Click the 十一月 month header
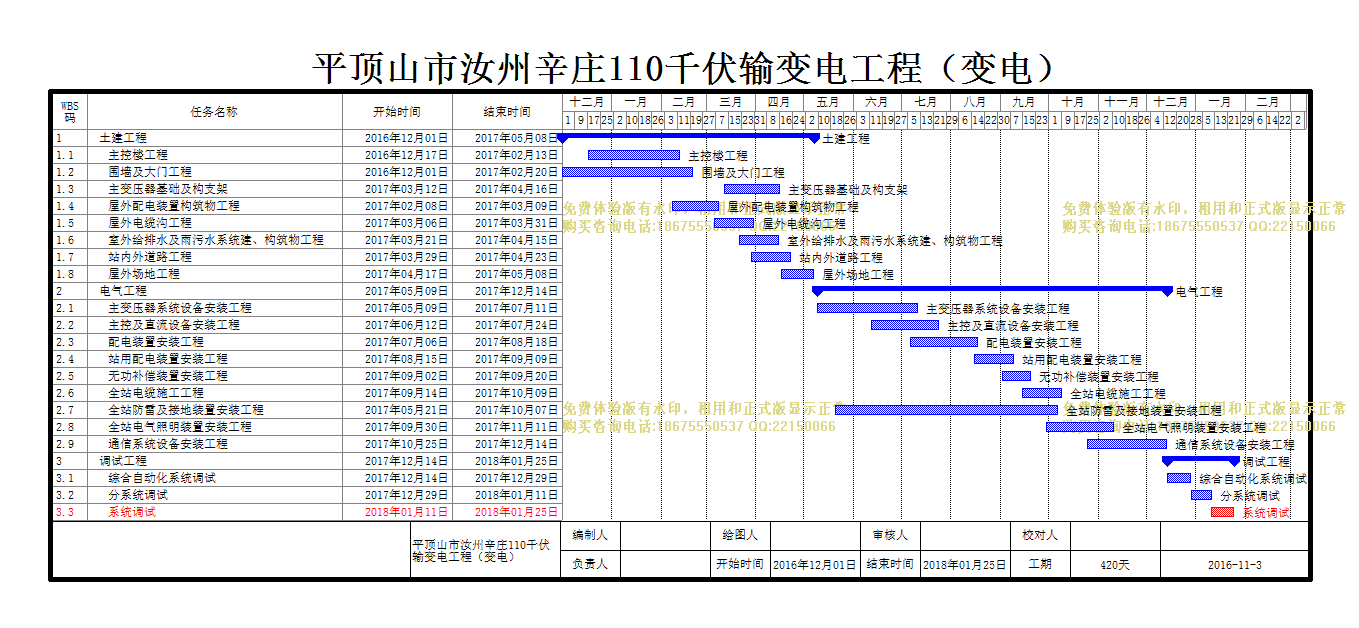The image size is (1359, 628). (x=1122, y=102)
